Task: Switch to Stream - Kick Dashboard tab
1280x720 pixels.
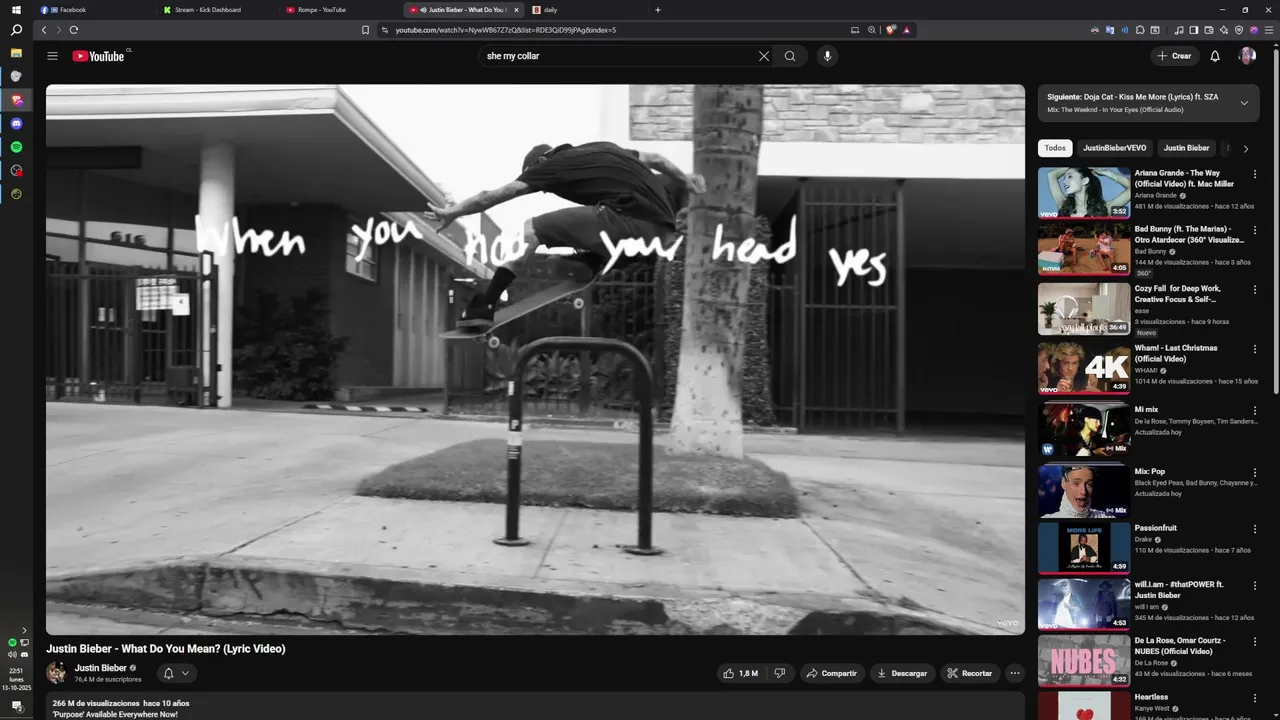Action: tap(218, 10)
